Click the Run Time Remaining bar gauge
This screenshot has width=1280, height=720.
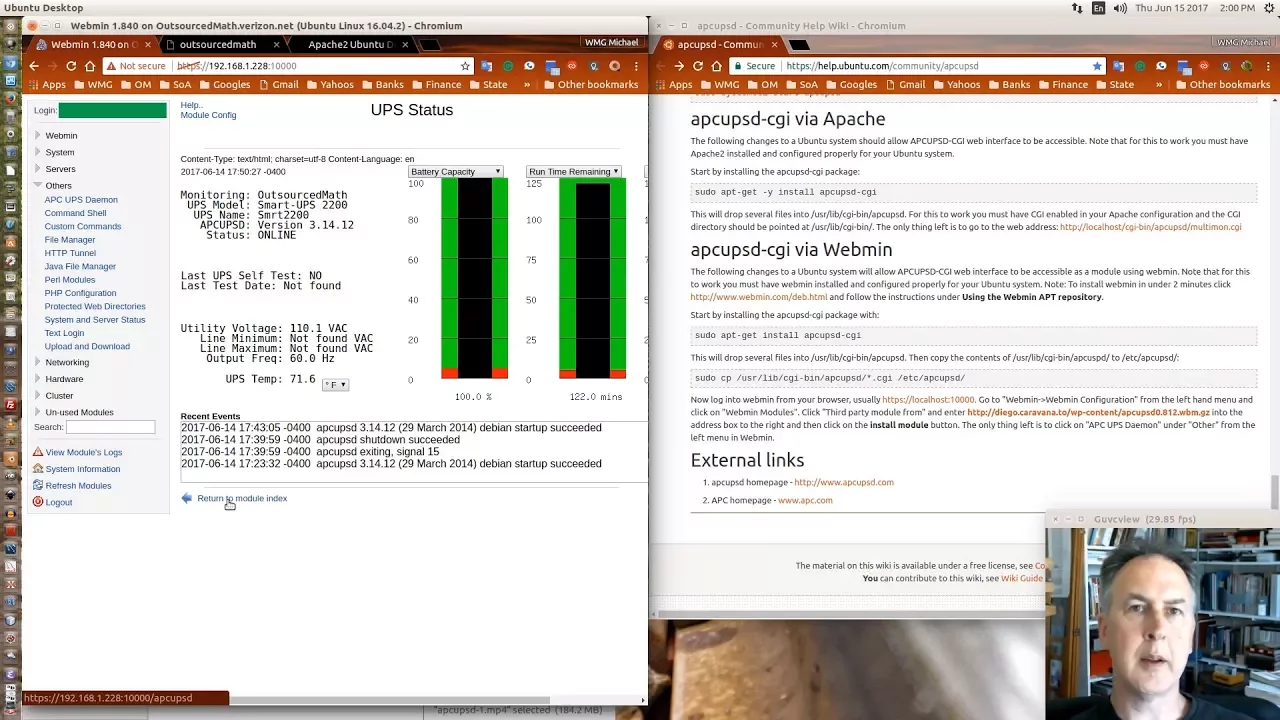[x=592, y=279]
